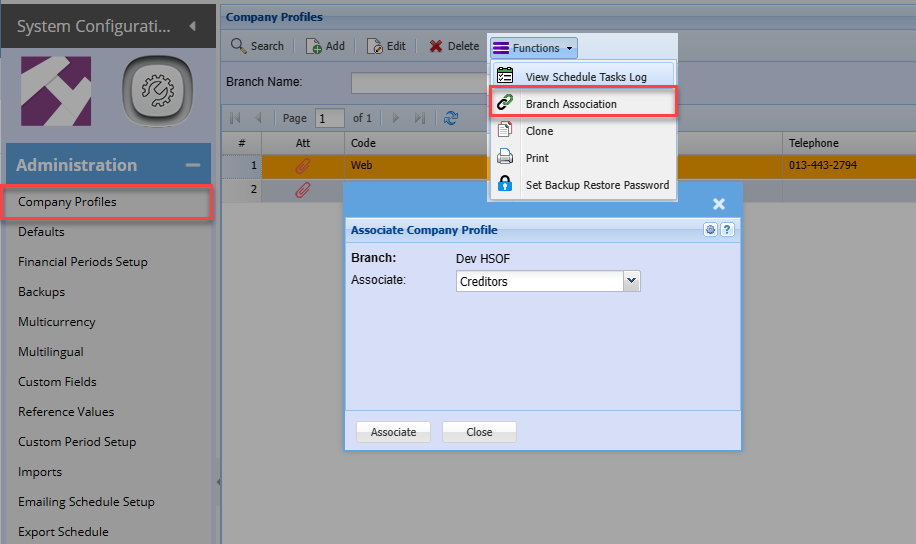Expand the Associate dropdown arrow
This screenshot has height=544, width=916.
click(x=631, y=282)
